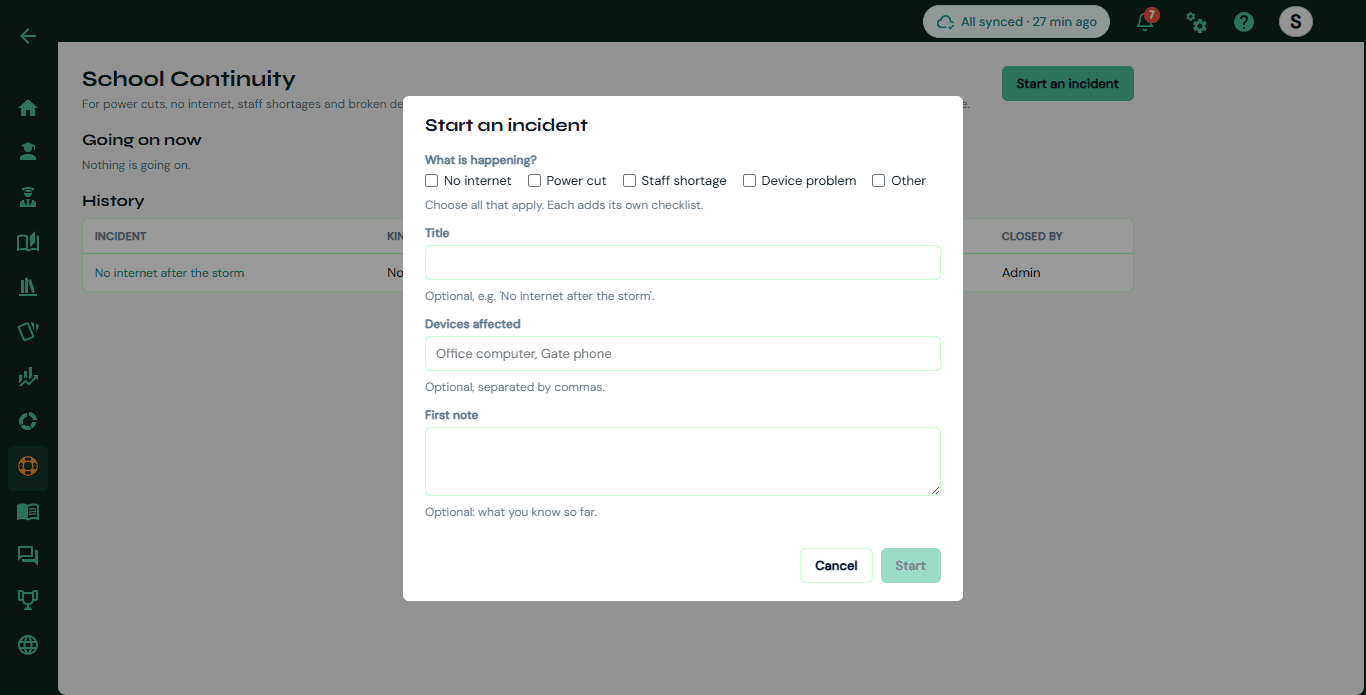The image size is (1366, 695).
Task: Click the 'What is happening?' label
Action: tap(481, 160)
